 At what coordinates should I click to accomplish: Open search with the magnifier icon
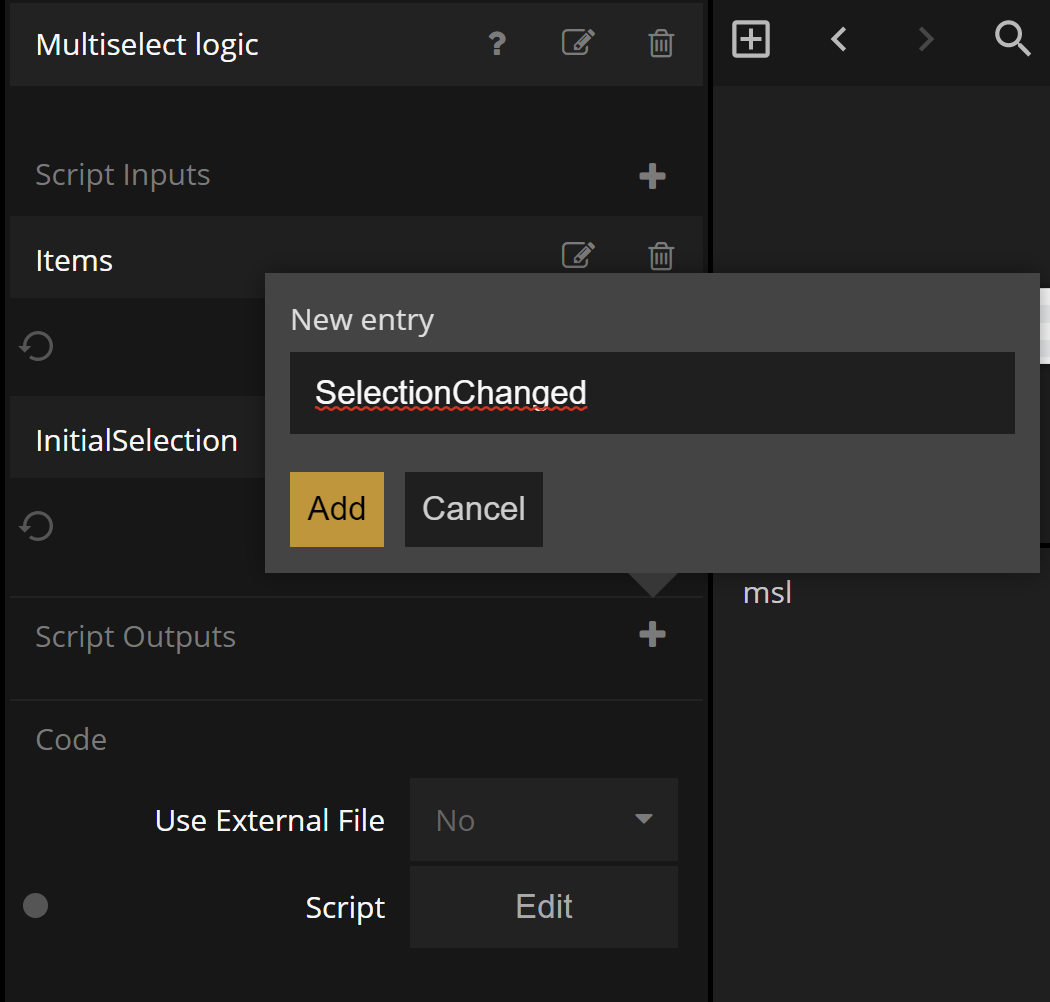tap(1012, 40)
